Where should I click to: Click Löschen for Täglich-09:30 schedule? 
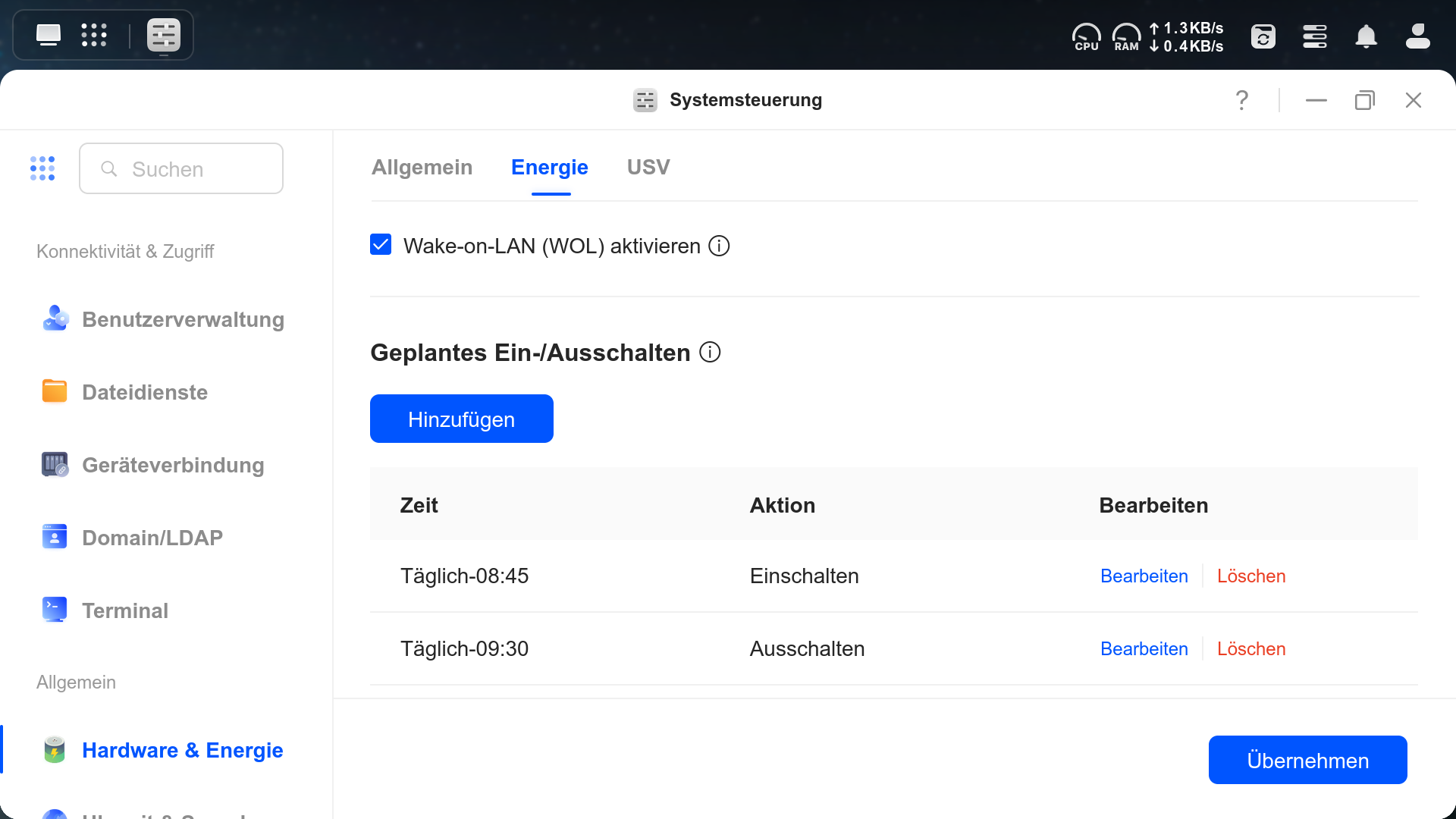[1250, 649]
